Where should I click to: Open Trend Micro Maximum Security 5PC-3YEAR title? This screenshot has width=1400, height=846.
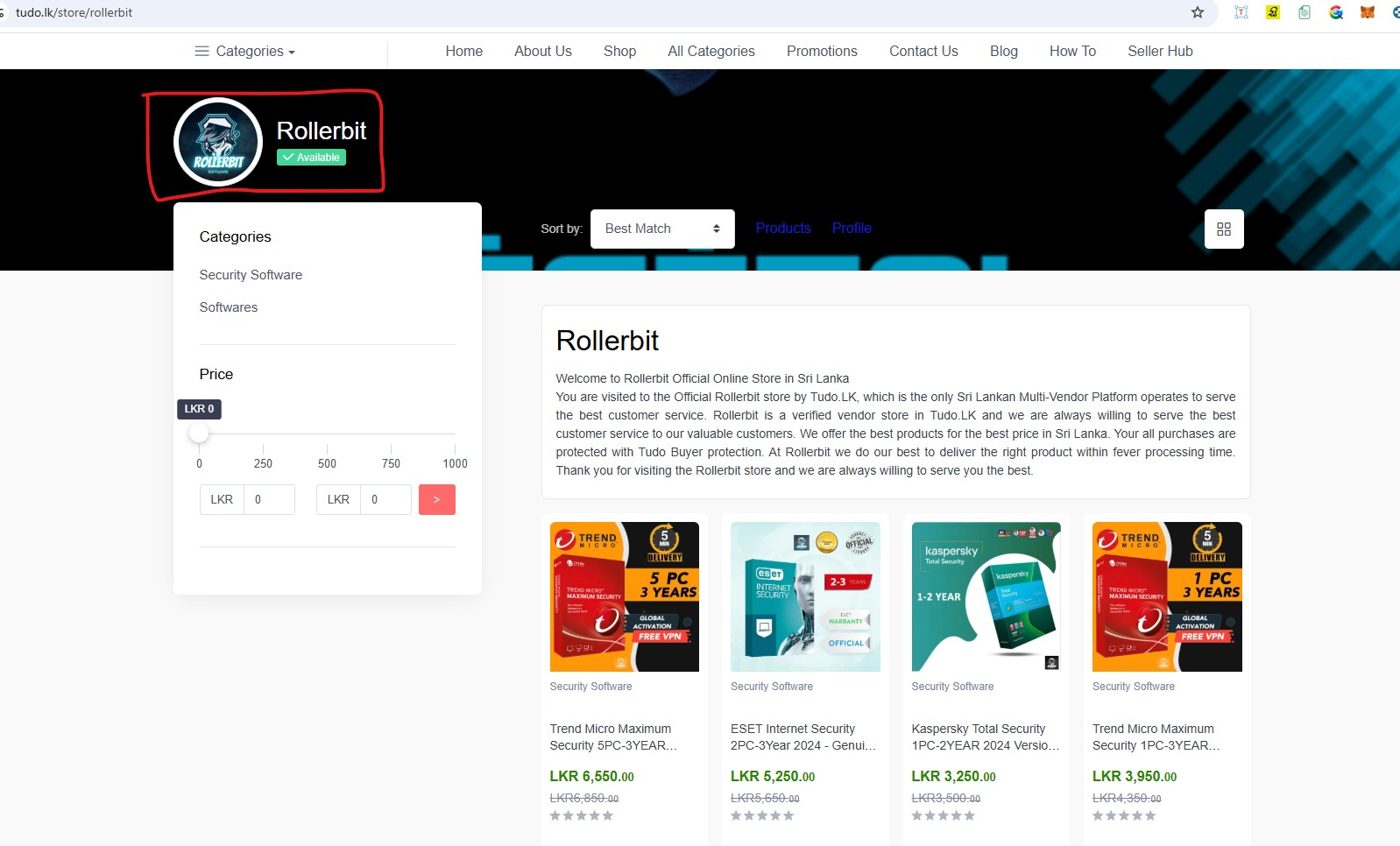click(x=613, y=737)
